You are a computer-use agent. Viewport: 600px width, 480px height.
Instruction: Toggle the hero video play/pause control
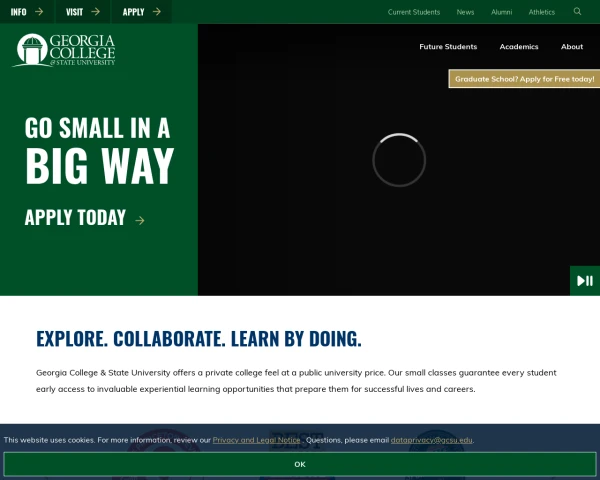[x=585, y=281]
